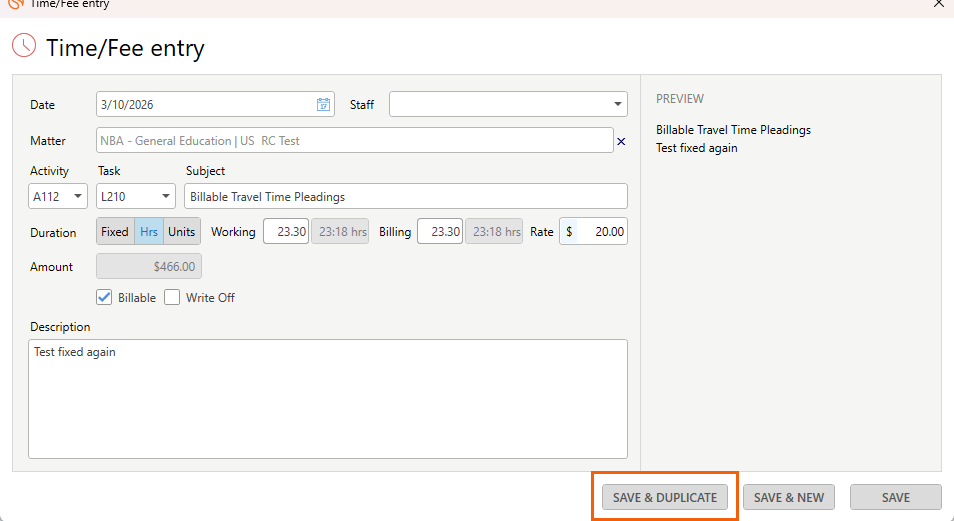This screenshot has width=954, height=521.
Task: Click the clock icon beside Time/Fee entry
Action: 23,46
